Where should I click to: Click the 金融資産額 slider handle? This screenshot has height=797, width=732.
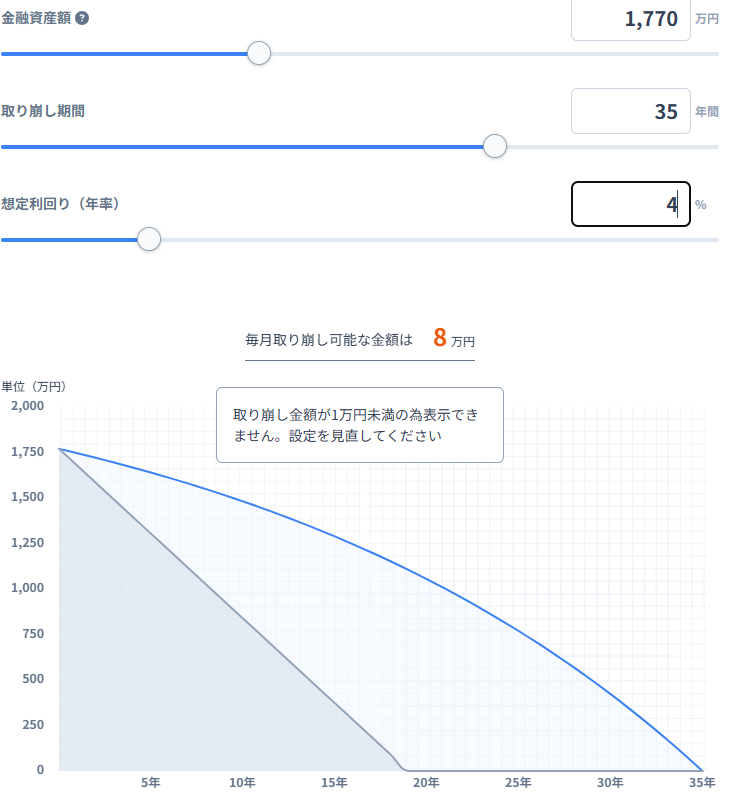[x=259, y=53]
